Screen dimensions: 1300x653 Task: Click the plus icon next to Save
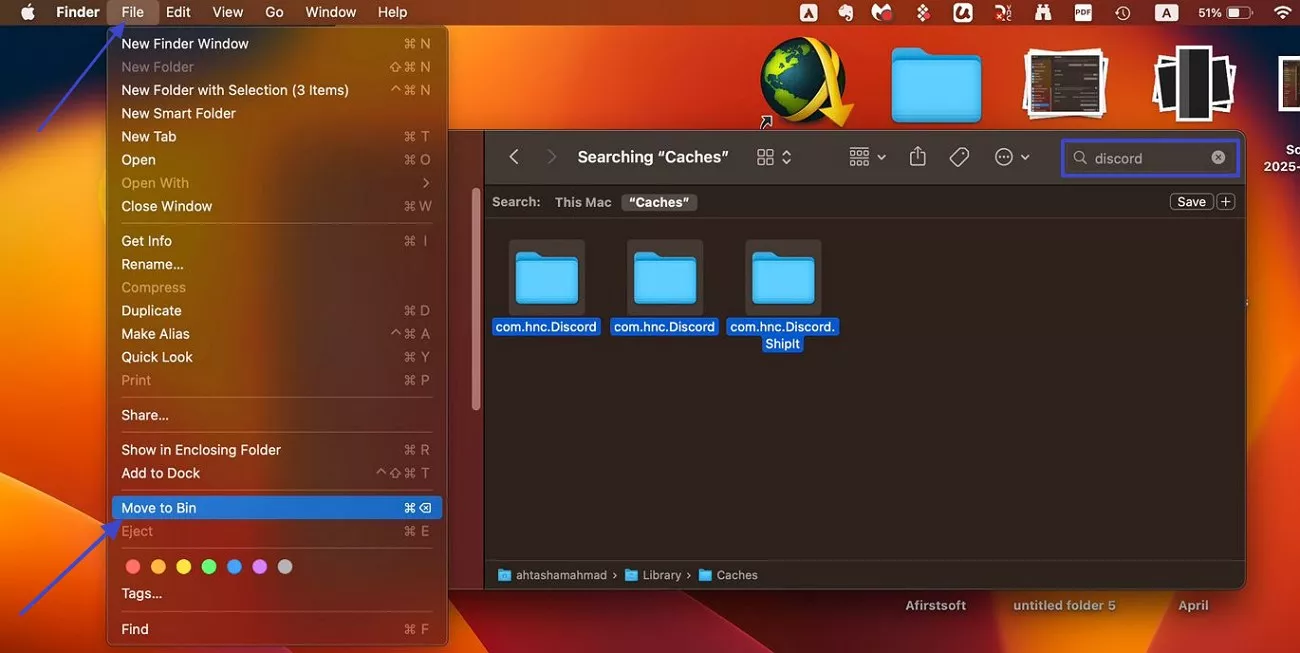pos(1226,202)
